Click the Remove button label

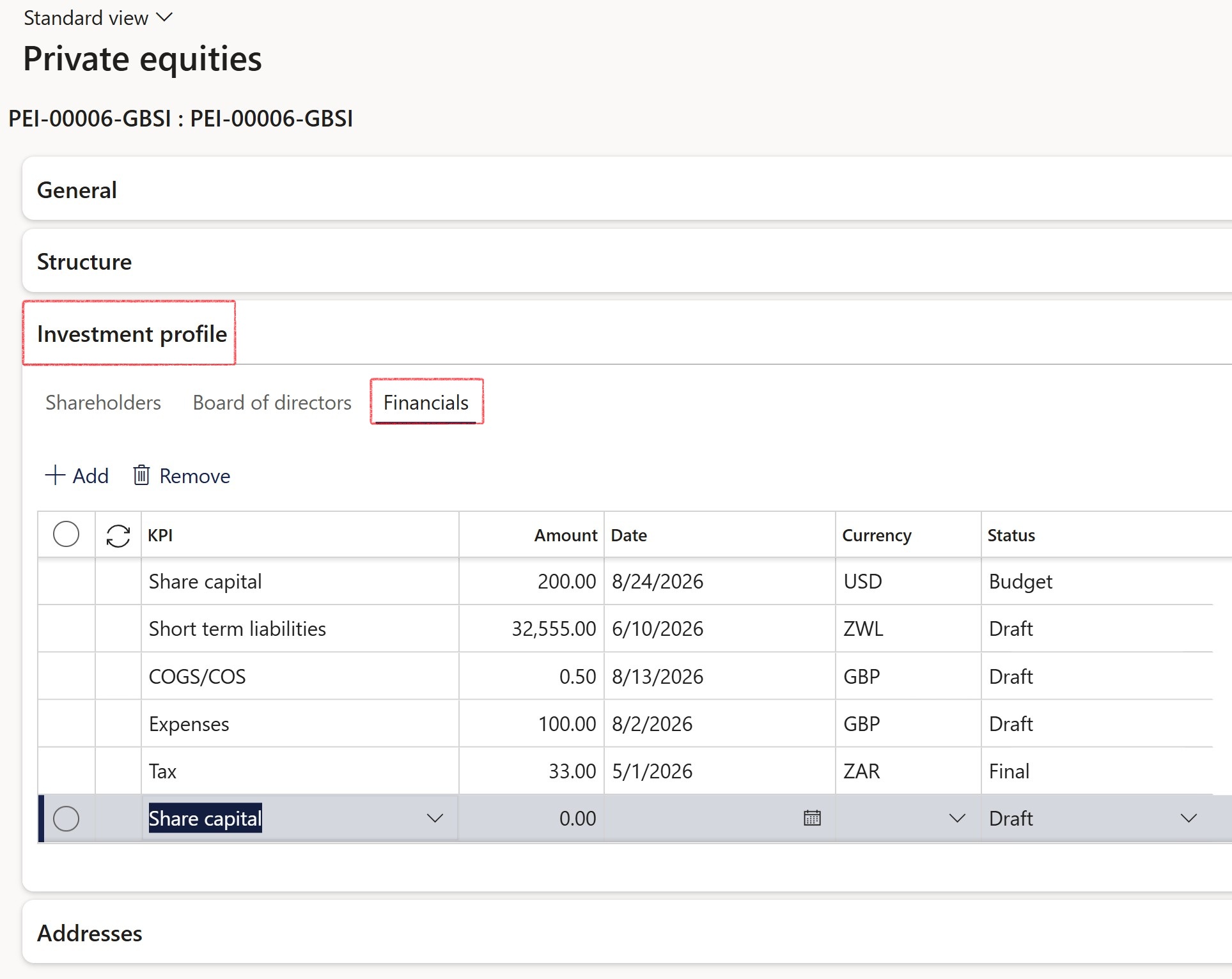pyautogui.click(x=194, y=476)
